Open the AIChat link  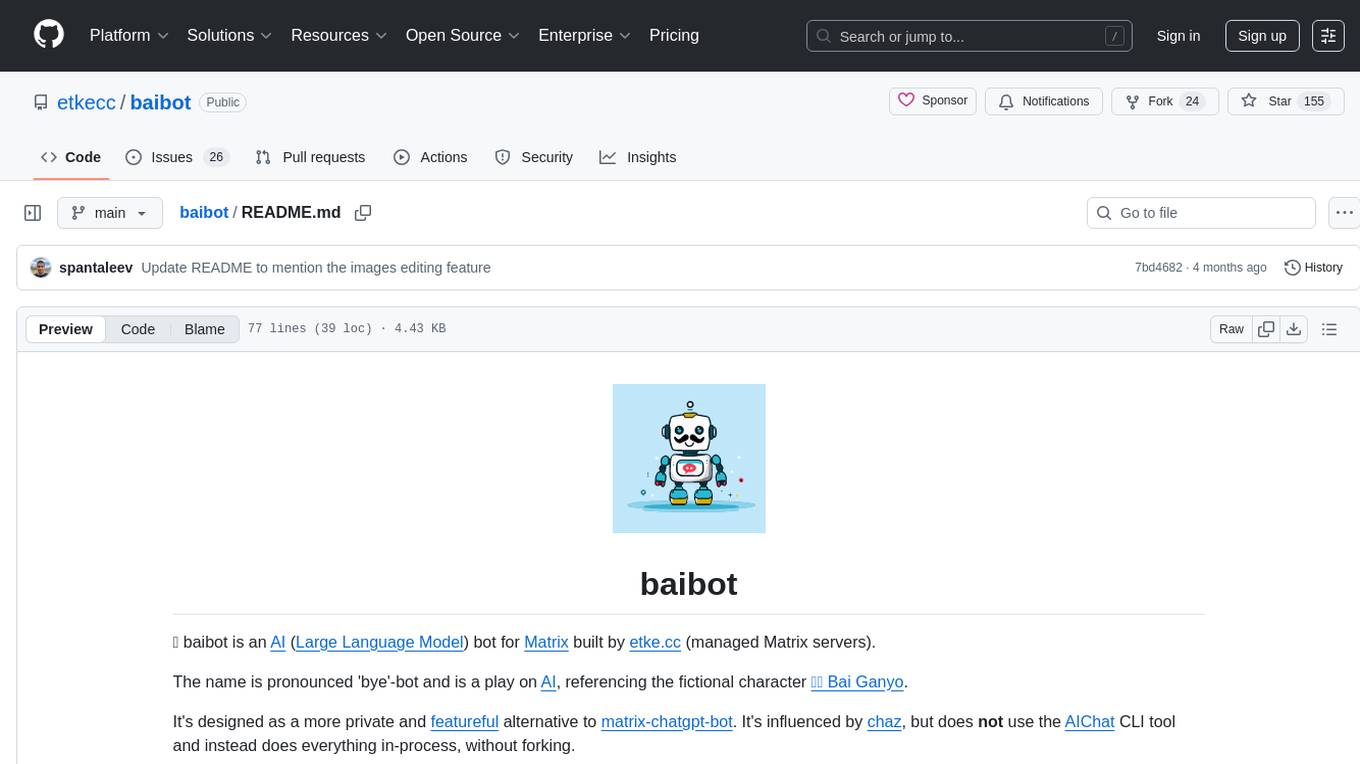[x=1090, y=721]
